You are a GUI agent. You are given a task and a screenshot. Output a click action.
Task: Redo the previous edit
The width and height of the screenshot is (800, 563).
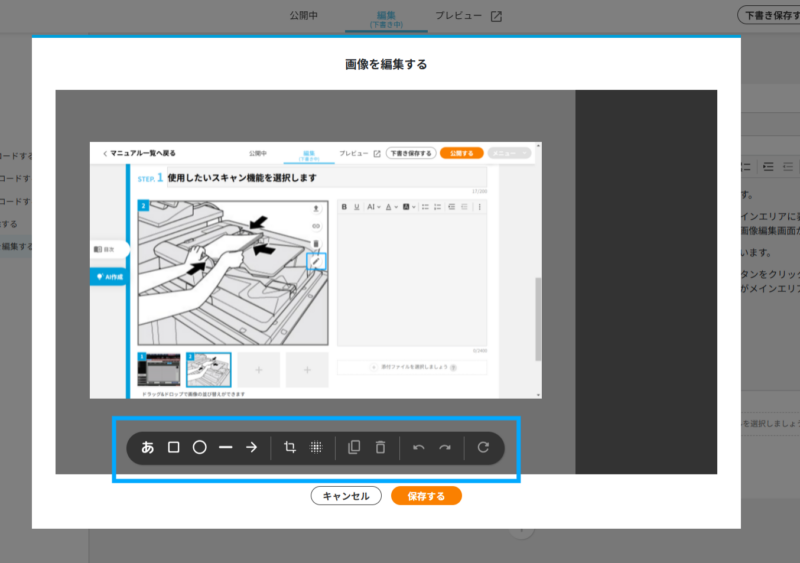coord(445,447)
